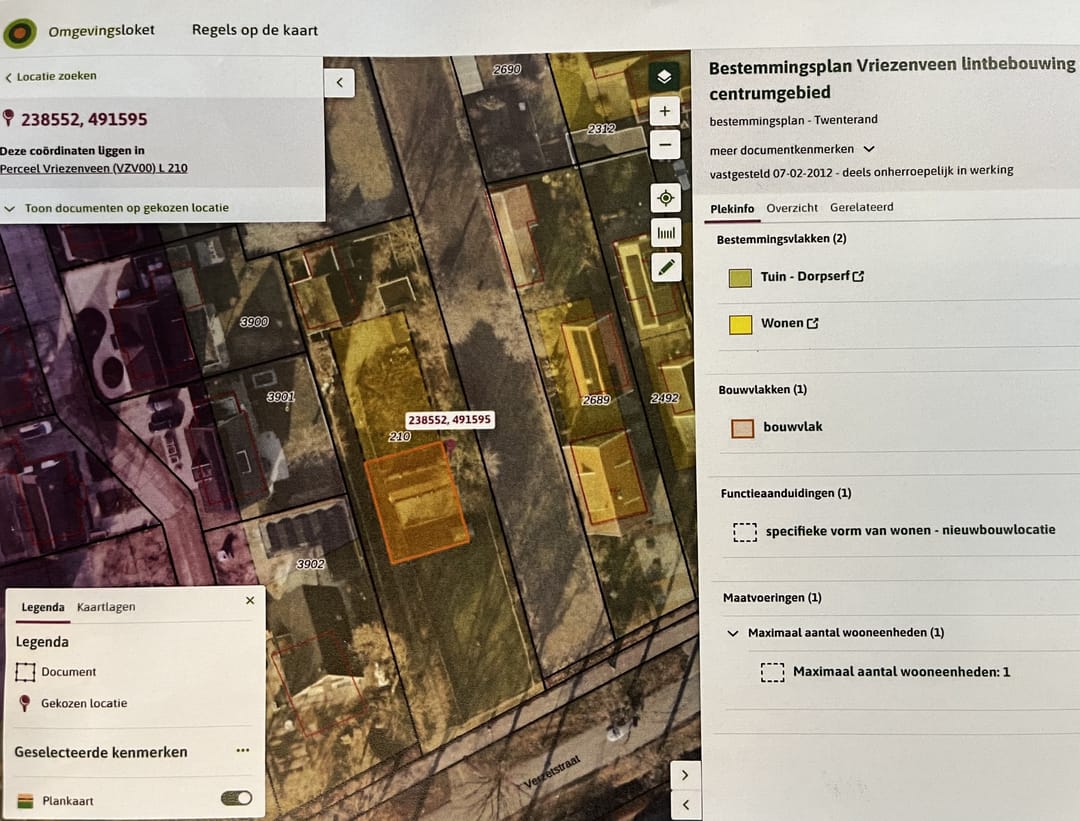Screen dimensions: 1080x821
Task: Toggle Maximaal aantal wooneenheden: 1 checkbox
Action: pos(772,673)
